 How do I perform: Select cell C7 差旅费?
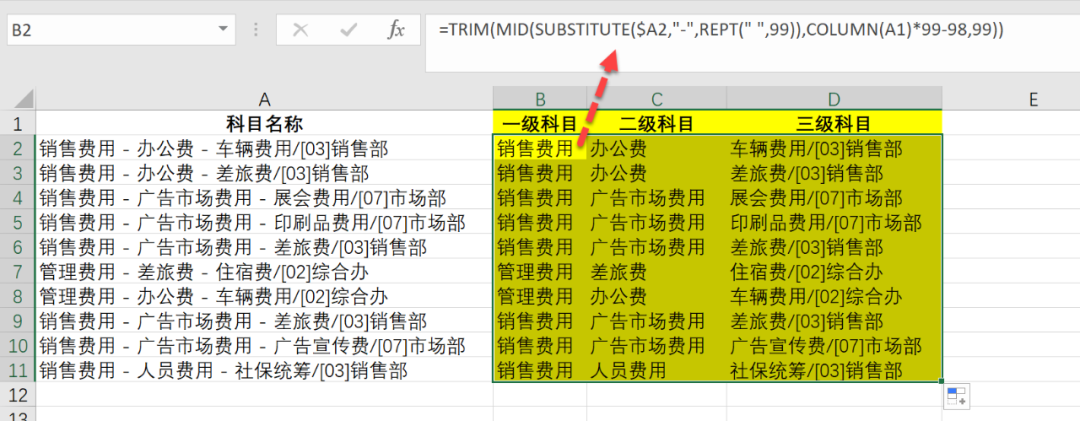(656, 272)
